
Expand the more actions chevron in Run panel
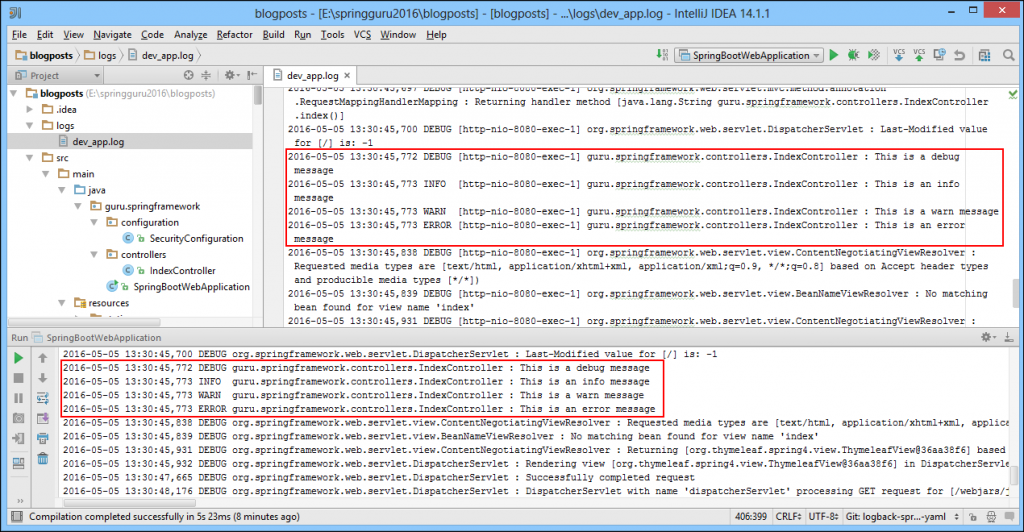[20, 501]
